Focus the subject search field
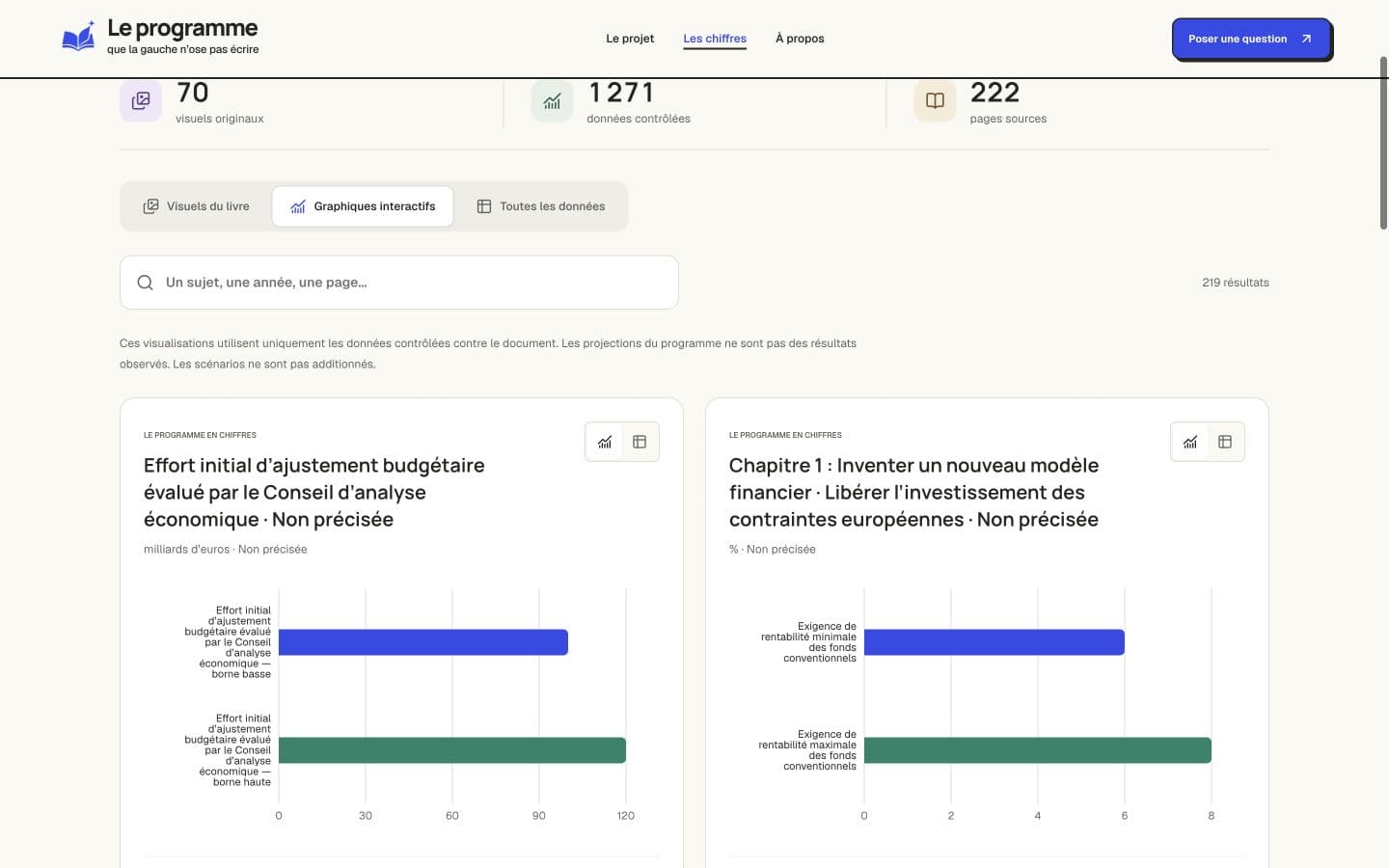Viewport: 1389px width, 868px height. [399, 283]
